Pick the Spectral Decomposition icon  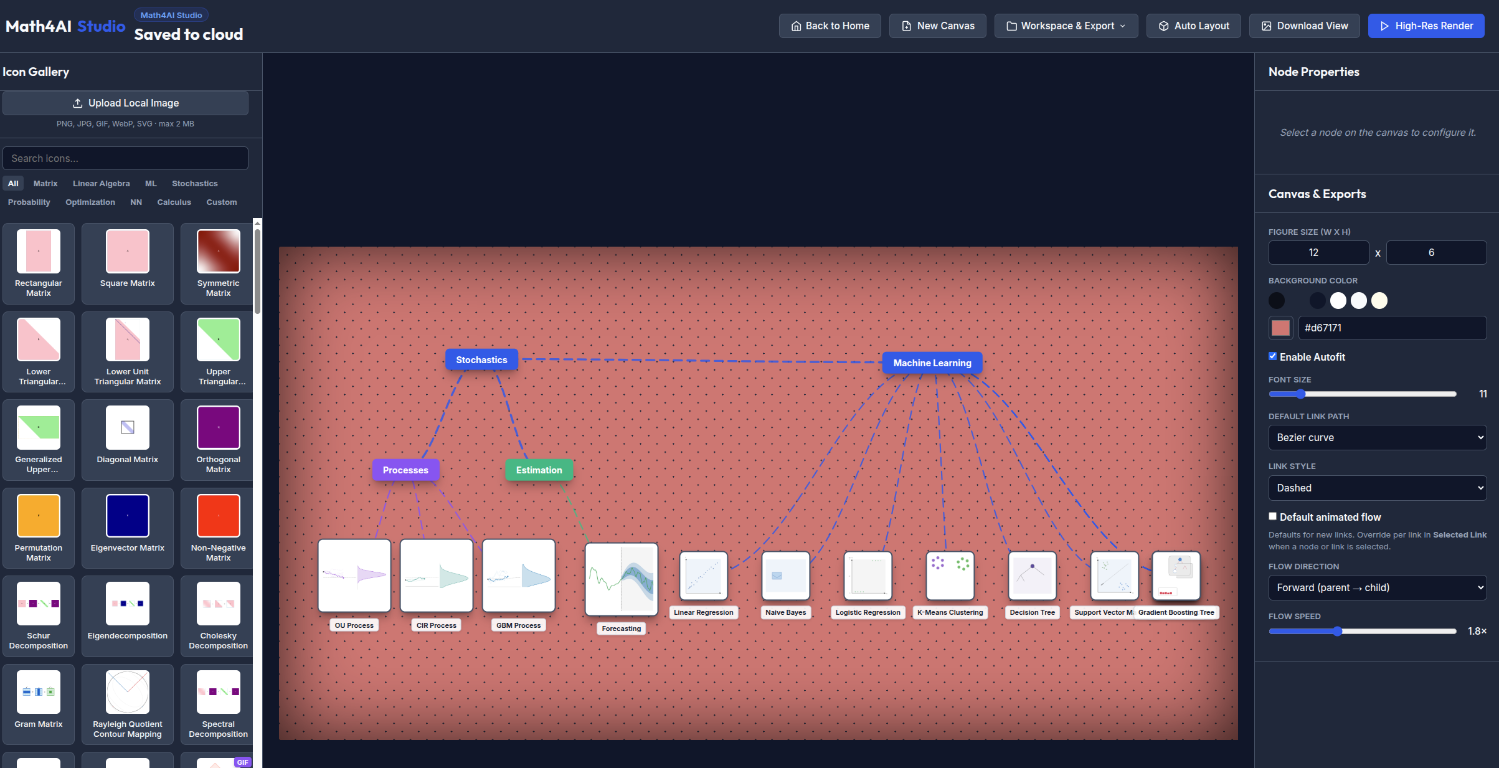[218, 704]
